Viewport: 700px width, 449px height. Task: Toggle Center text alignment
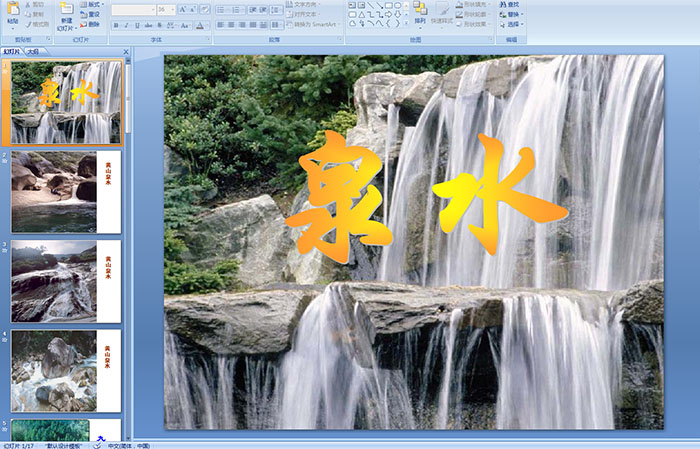coord(231,25)
